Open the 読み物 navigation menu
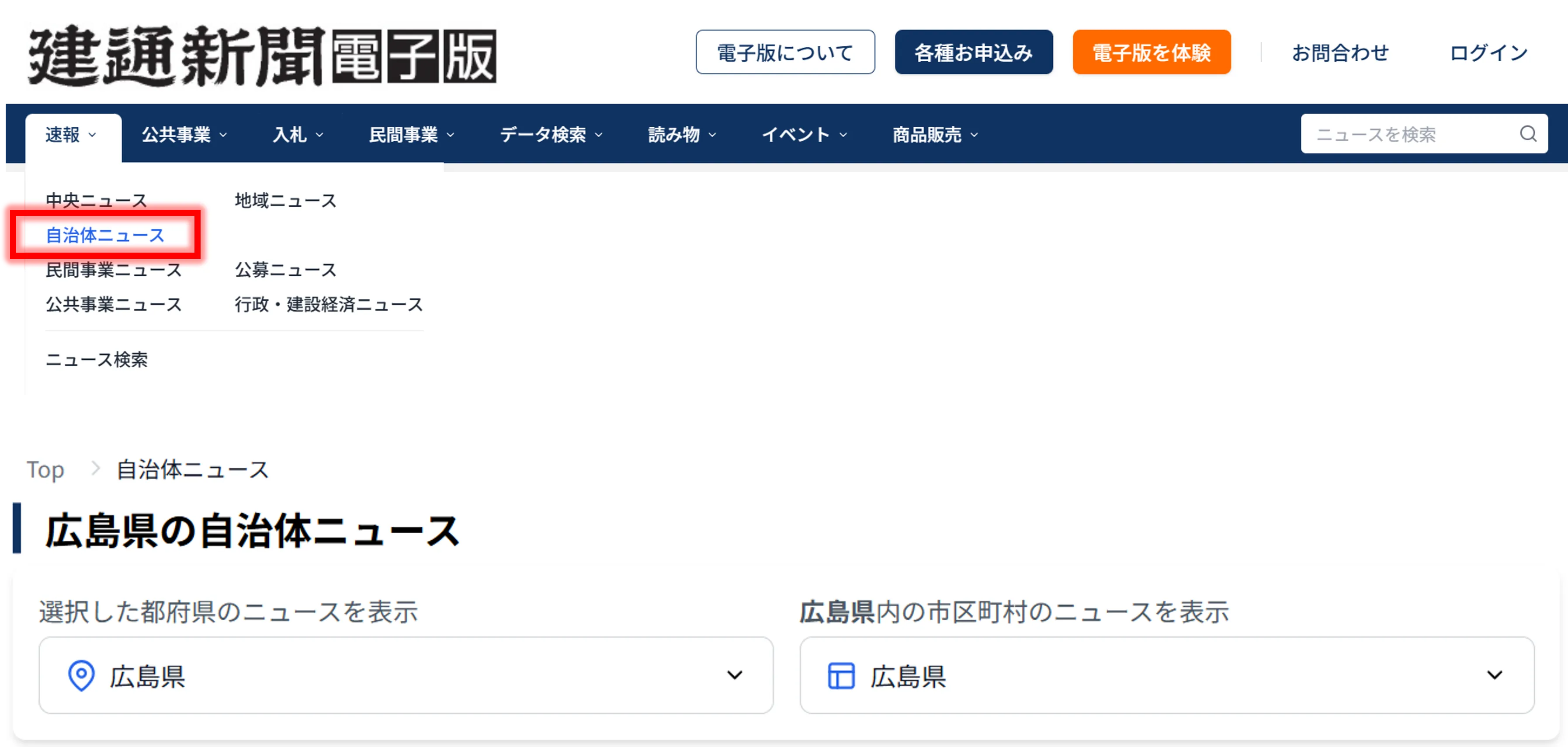The image size is (1568, 747). tap(682, 135)
